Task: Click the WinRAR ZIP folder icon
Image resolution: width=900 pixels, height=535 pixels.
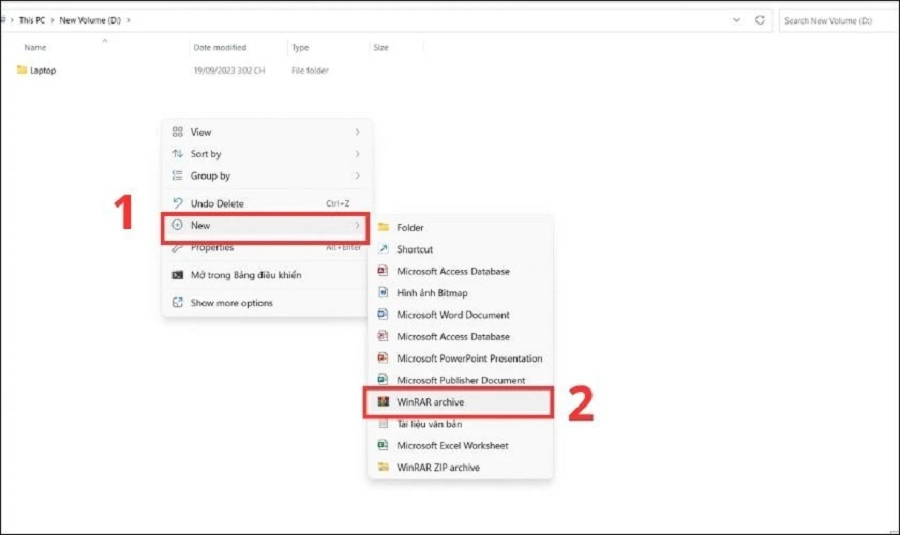Action: coord(383,467)
